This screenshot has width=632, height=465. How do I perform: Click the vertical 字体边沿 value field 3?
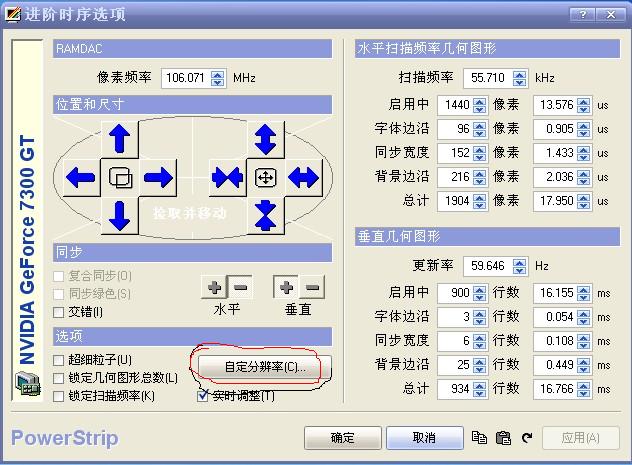click(x=455, y=317)
